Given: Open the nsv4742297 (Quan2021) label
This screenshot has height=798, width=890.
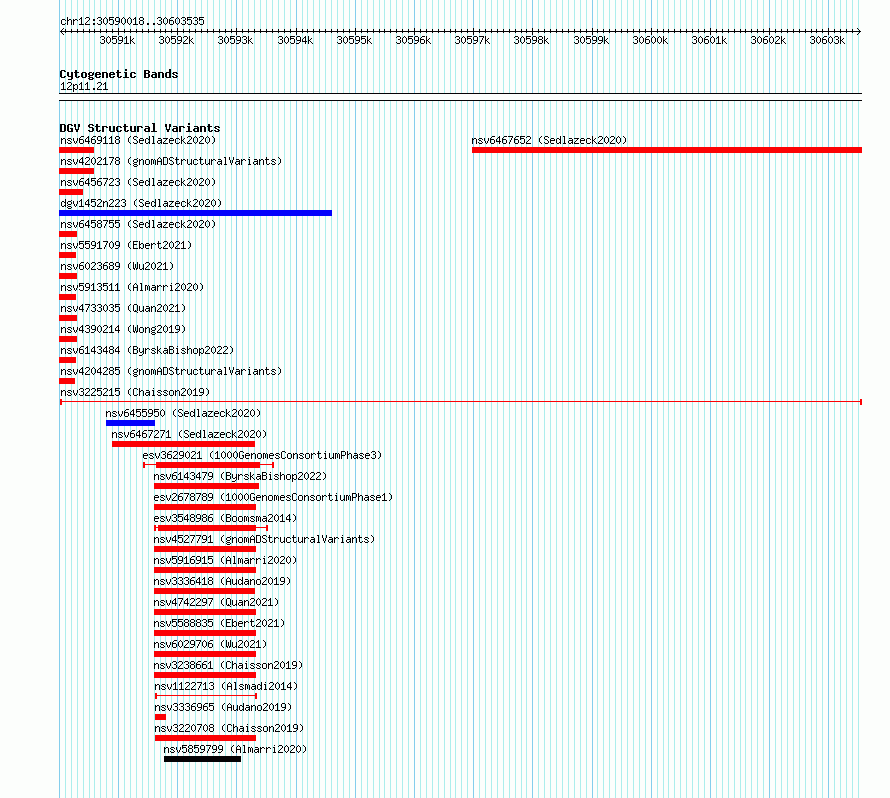Looking at the screenshot, I should pyautogui.click(x=216, y=602).
